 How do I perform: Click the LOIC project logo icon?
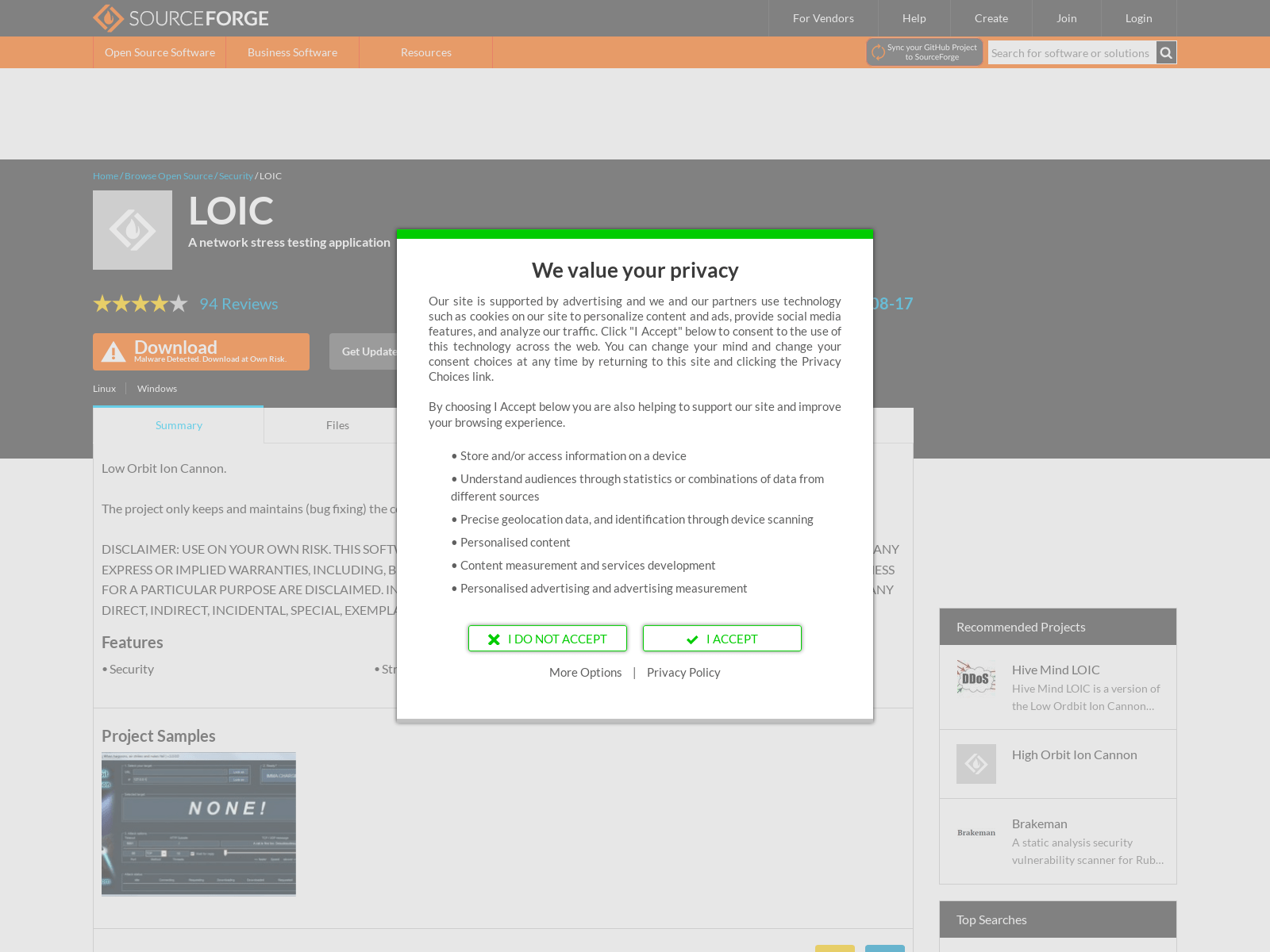(x=133, y=230)
